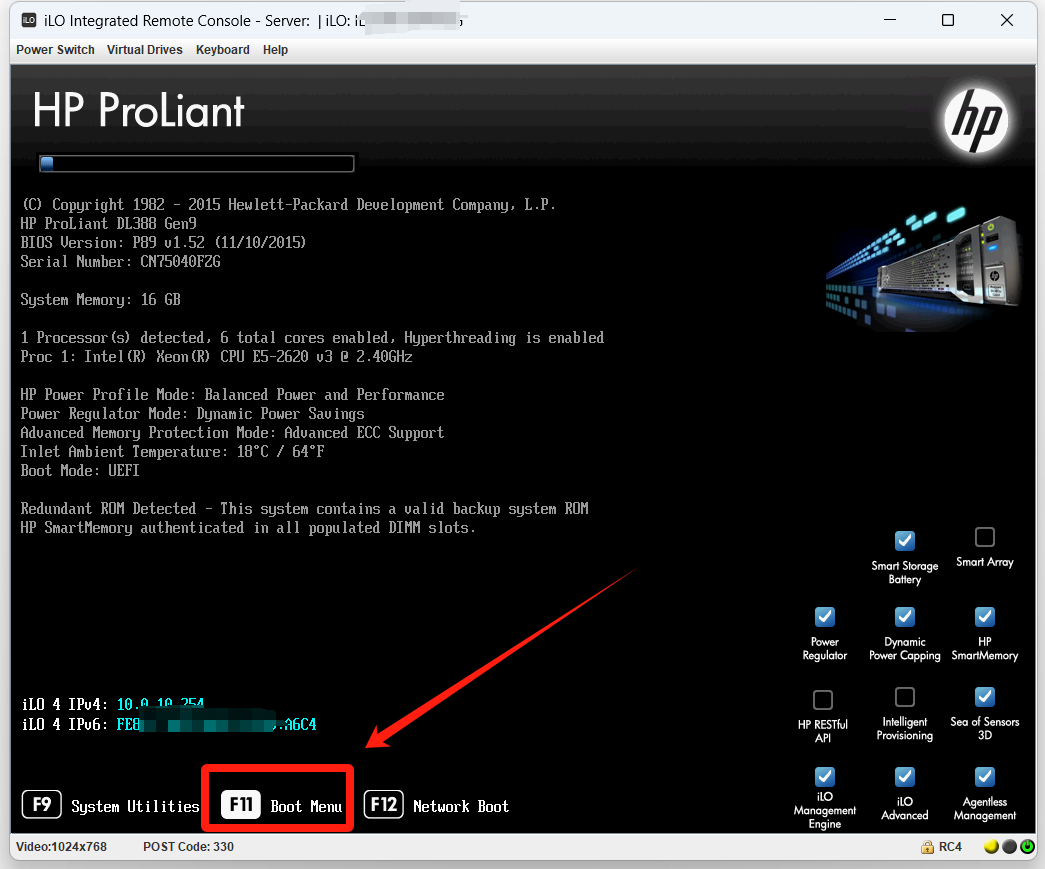Screen dimensions: 1045x869
Task: Expand the Virtual Drives menu
Action: click(145, 50)
